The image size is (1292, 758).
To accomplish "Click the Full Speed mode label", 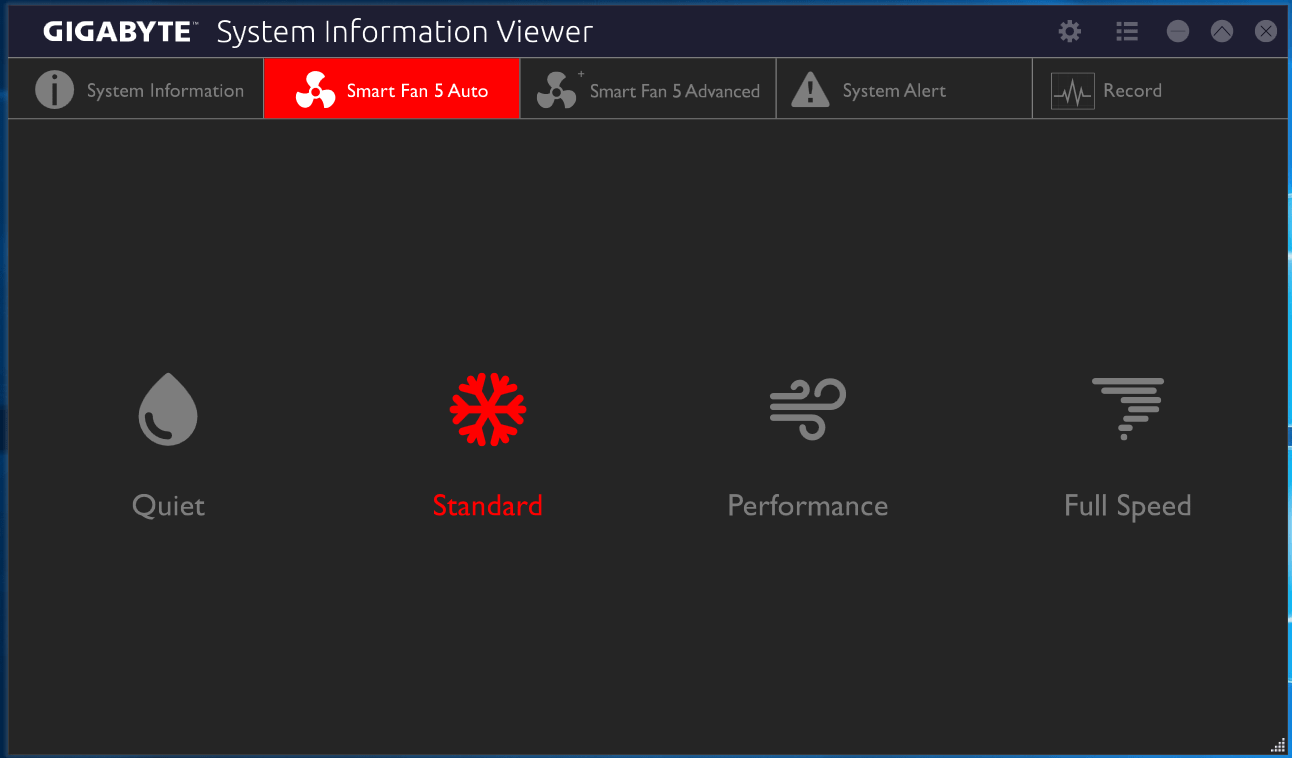I will coord(1128,507).
